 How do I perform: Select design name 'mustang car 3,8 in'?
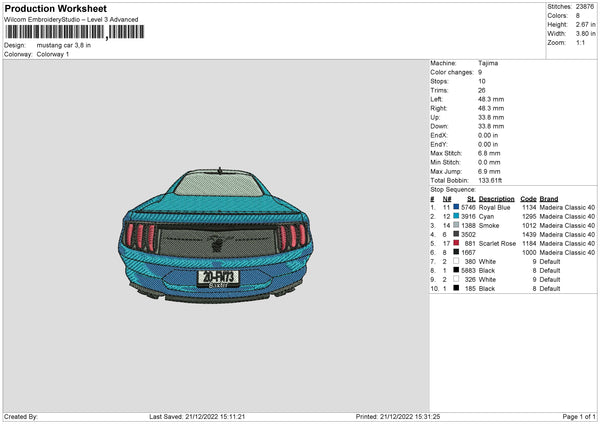coord(64,45)
